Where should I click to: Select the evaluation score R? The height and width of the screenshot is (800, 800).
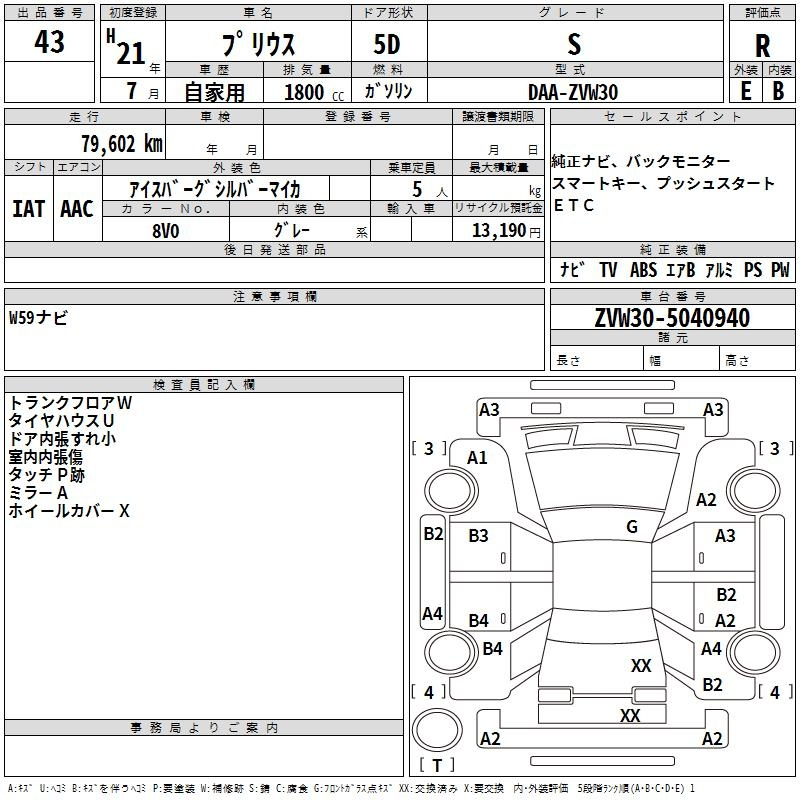[762, 45]
